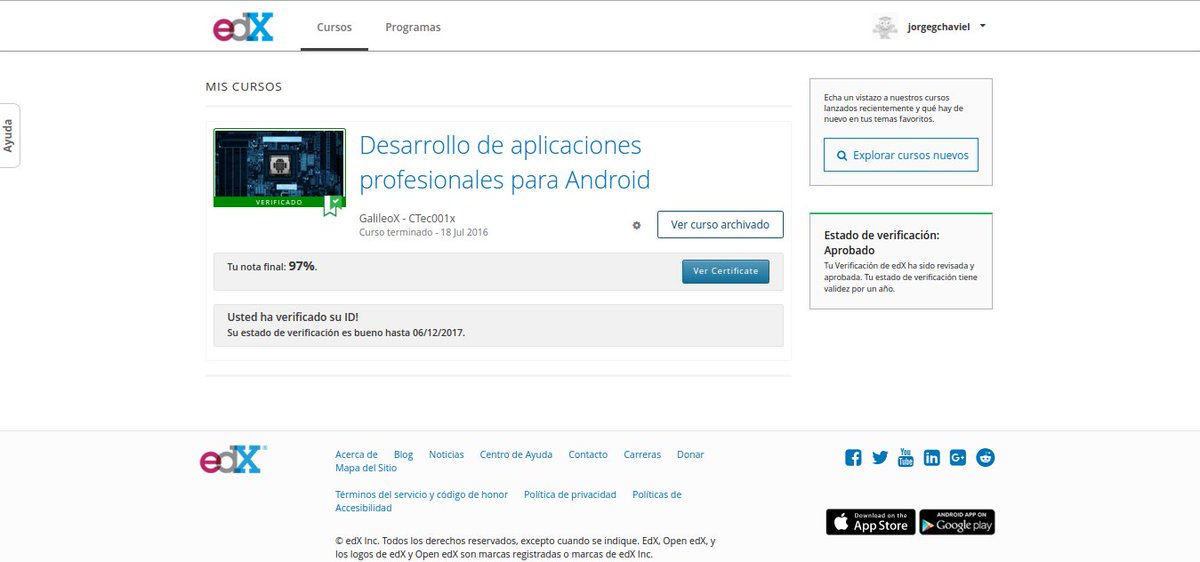The width and height of the screenshot is (1200, 562).
Task: Click Ver curso archivado button
Action: click(x=720, y=225)
